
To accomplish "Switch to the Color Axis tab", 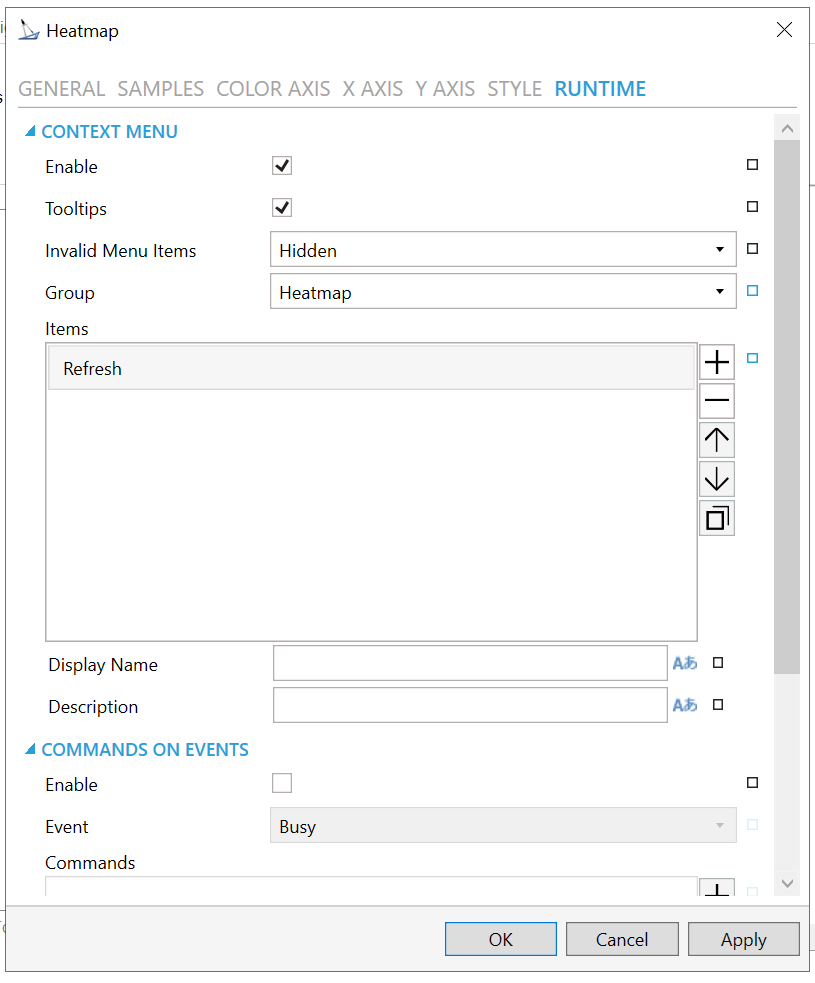I will pyautogui.click(x=273, y=89).
